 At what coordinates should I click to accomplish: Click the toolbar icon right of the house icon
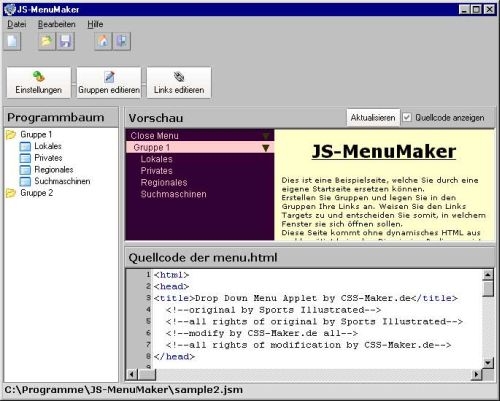coord(122,41)
